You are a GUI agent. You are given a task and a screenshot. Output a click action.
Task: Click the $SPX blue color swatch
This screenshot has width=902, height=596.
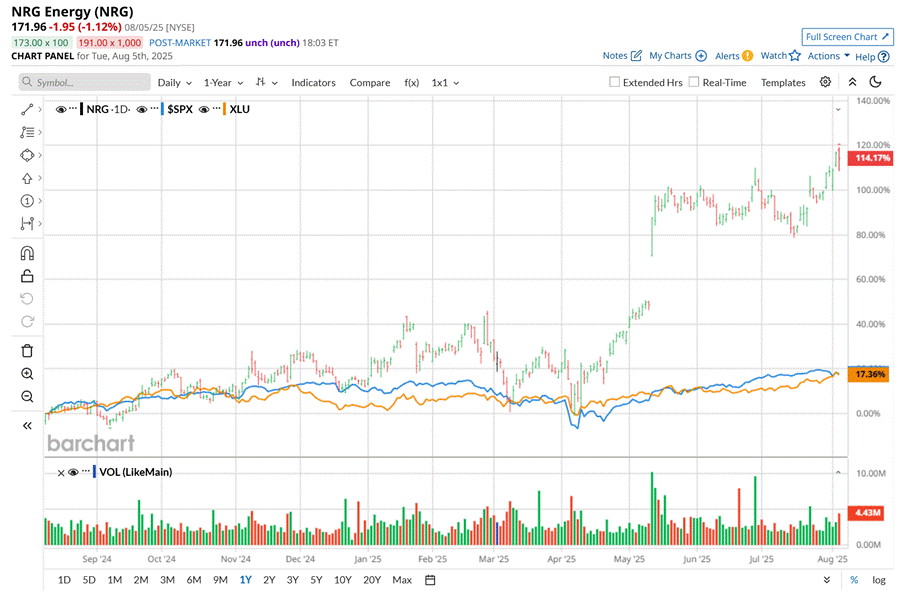(162, 109)
